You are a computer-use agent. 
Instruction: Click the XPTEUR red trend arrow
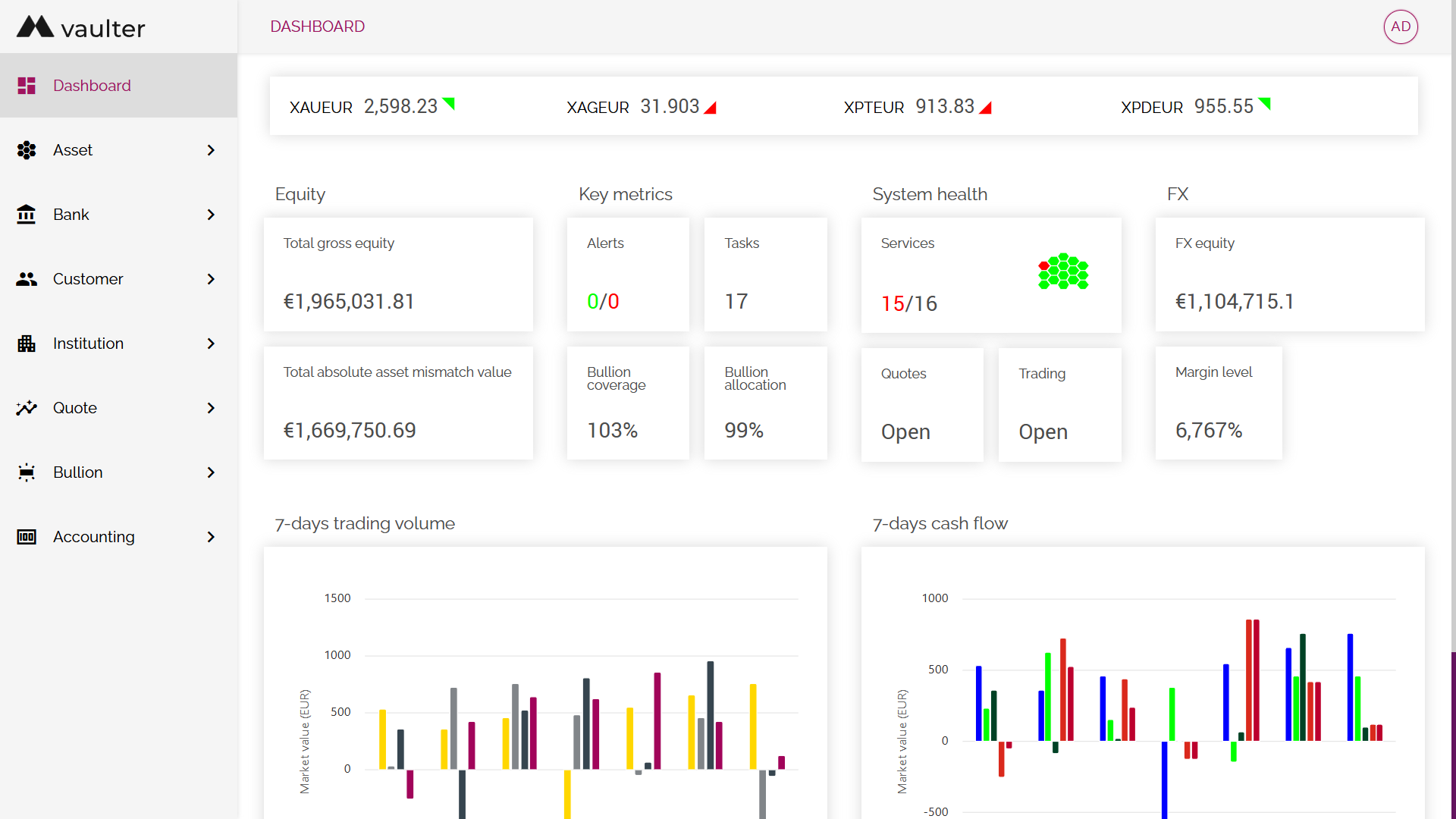click(x=985, y=108)
